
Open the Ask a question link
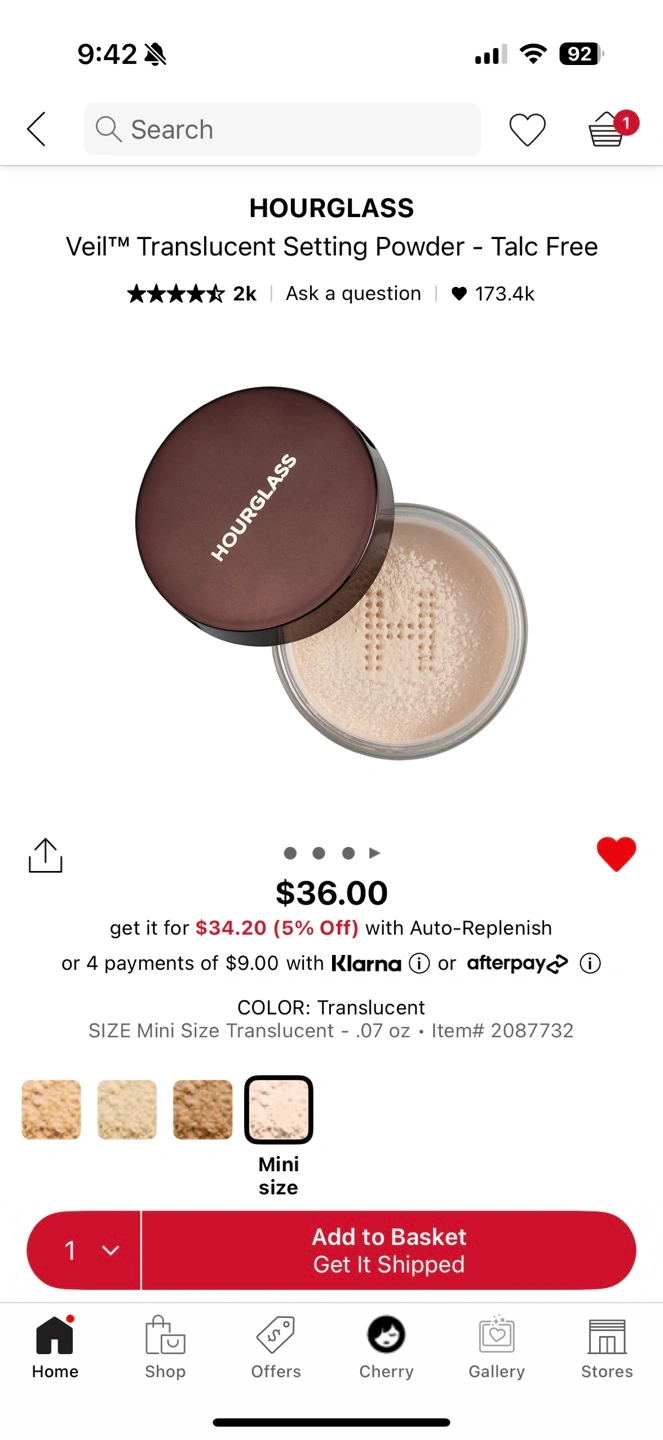(x=354, y=293)
